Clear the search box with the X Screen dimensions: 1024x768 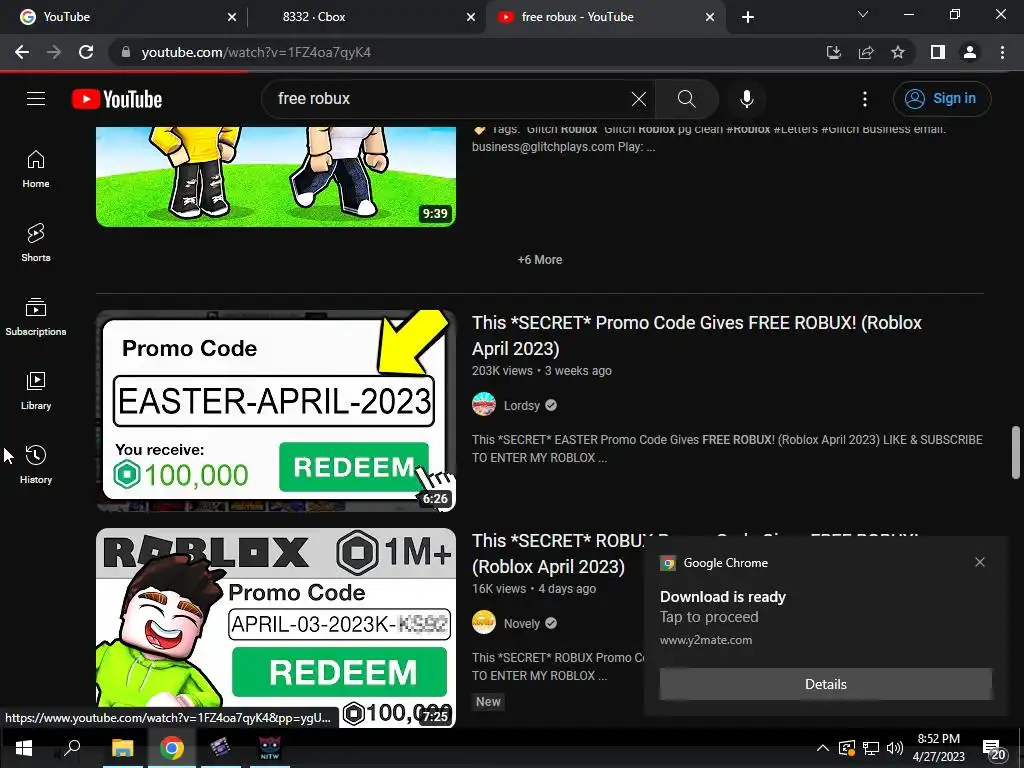tap(639, 99)
